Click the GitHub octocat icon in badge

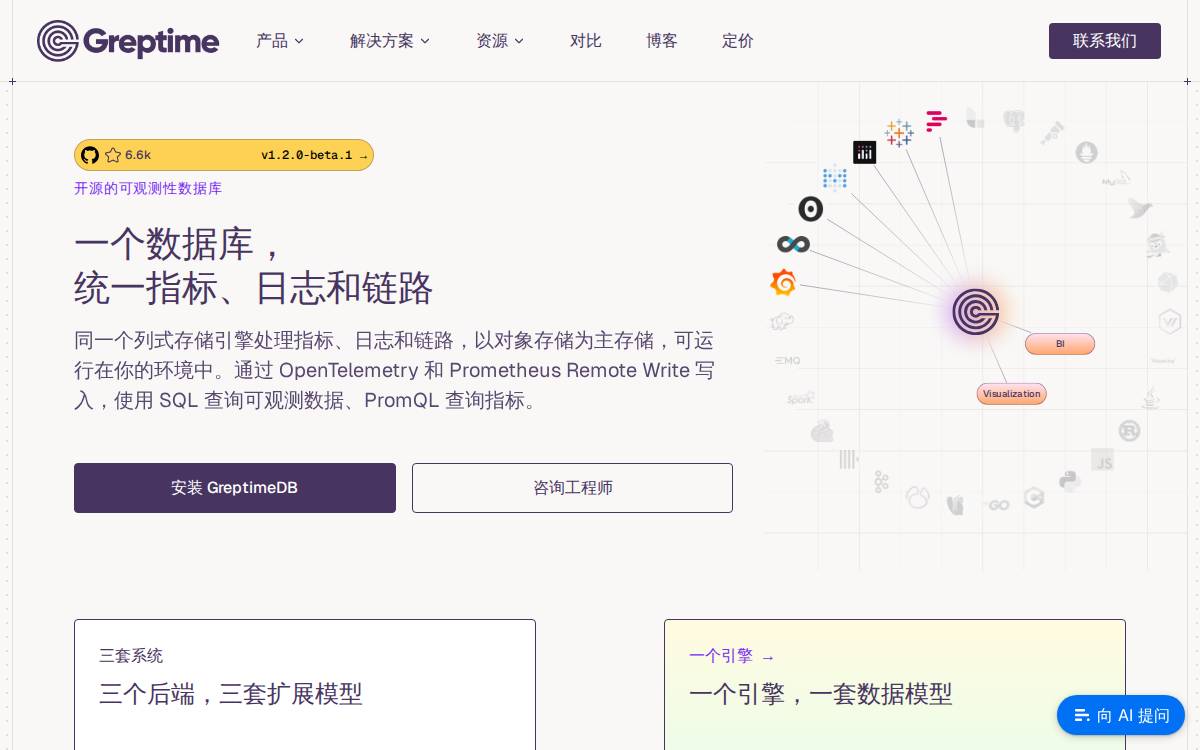(x=90, y=155)
